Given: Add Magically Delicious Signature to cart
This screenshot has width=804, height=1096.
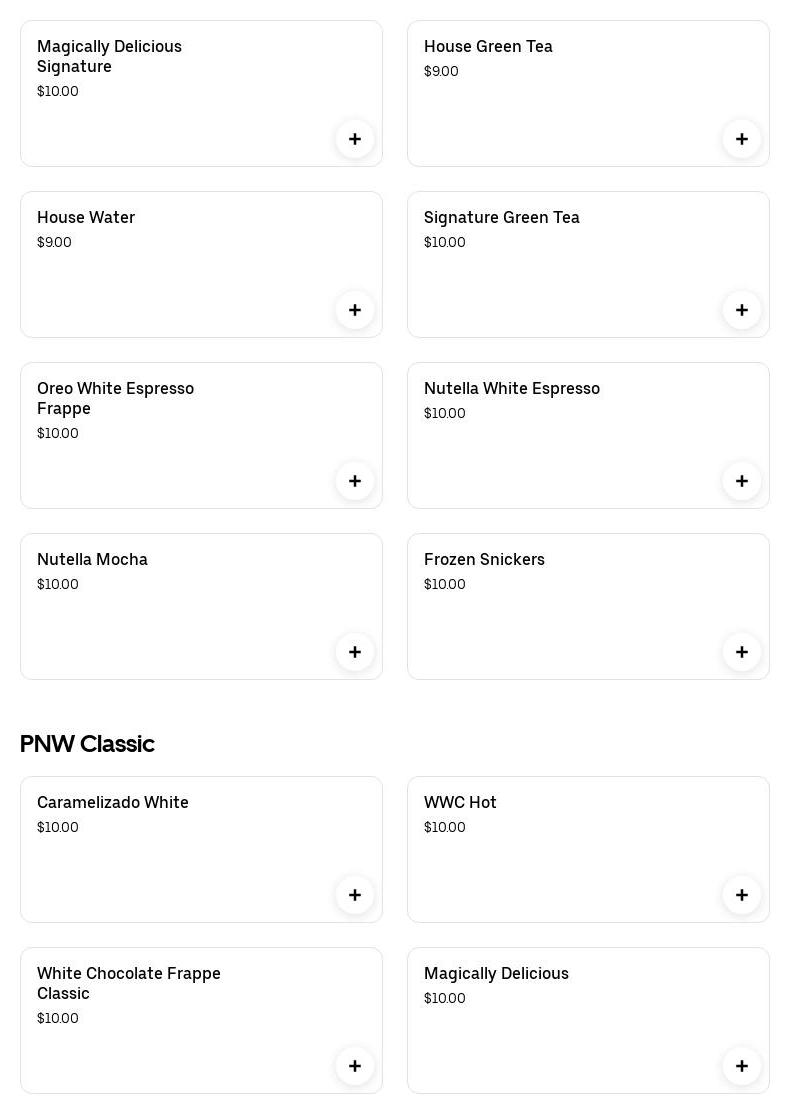Looking at the screenshot, I should 355,139.
